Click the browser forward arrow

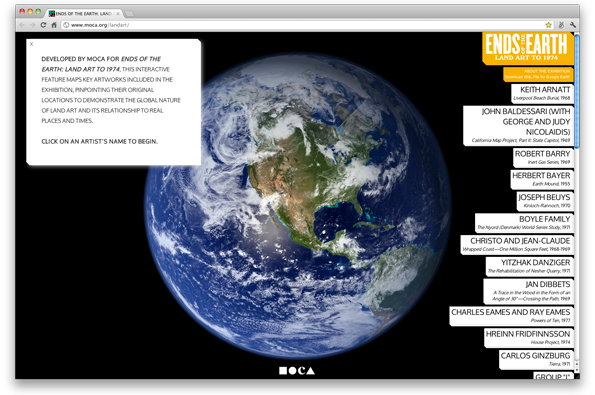33,25
